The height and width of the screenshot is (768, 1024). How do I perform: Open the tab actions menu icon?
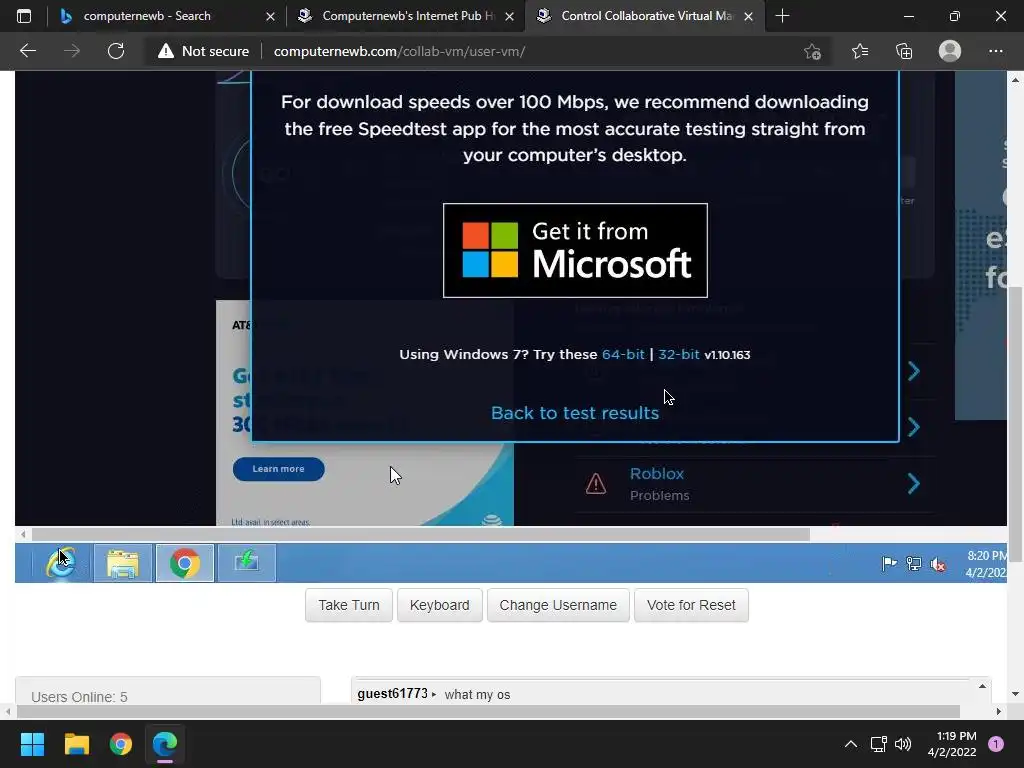[24, 16]
